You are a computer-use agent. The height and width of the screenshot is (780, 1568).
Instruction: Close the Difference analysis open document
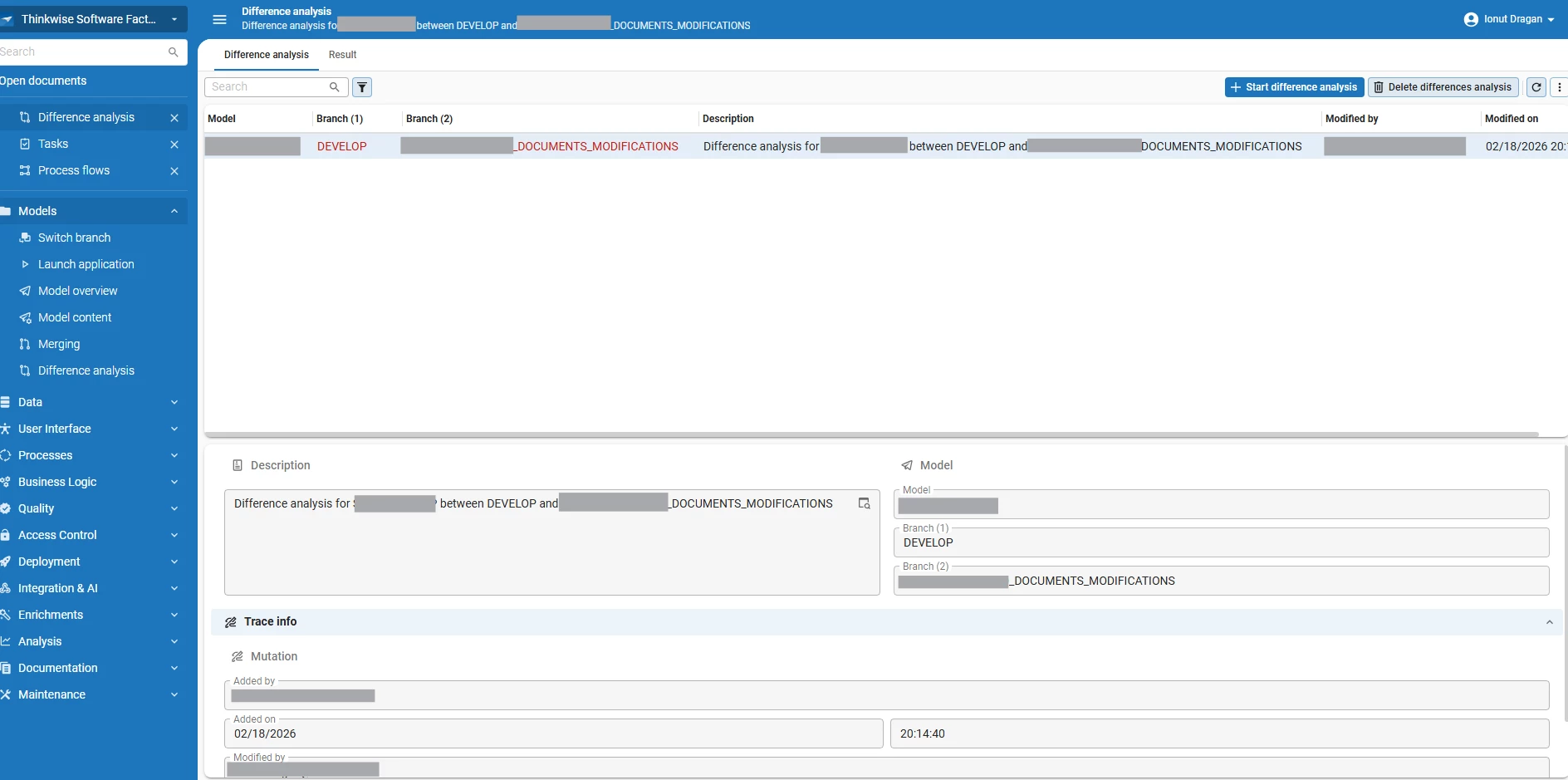coord(174,118)
